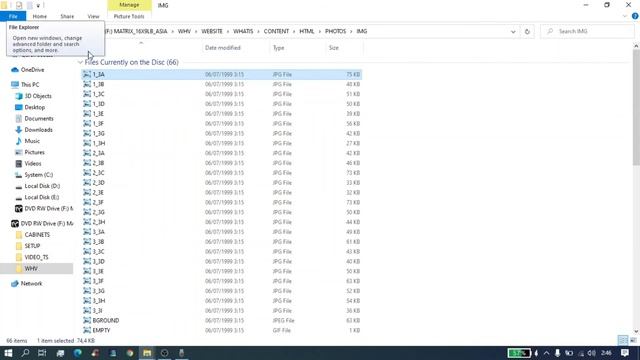Open Google Chrome from the taskbar
The image size is (640, 360).
coord(130,353)
